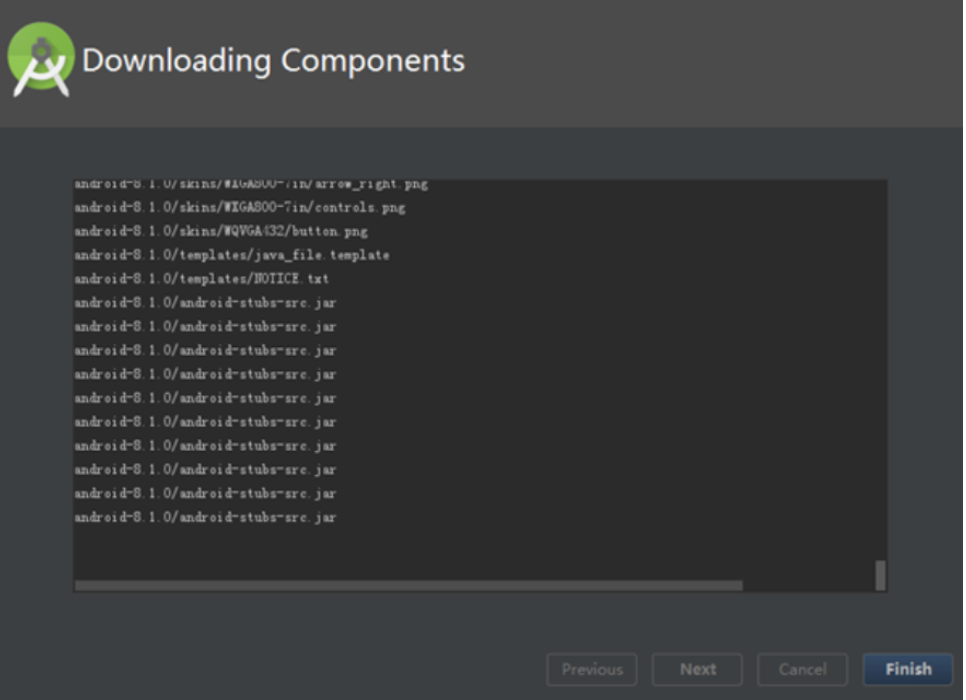Click inside the console log area

coord(450,380)
